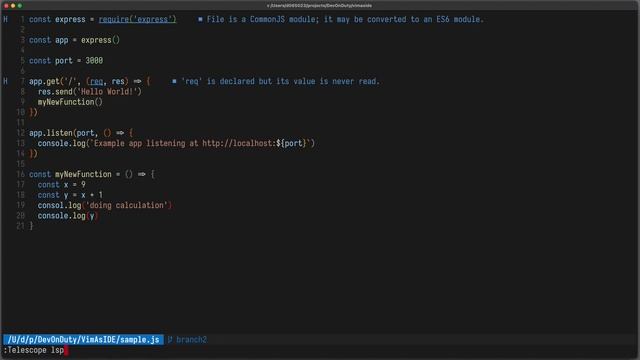The height and width of the screenshot is (360, 640).
Task: Click 'const app = express()' on line 3
Action: click(x=74, y=40)
